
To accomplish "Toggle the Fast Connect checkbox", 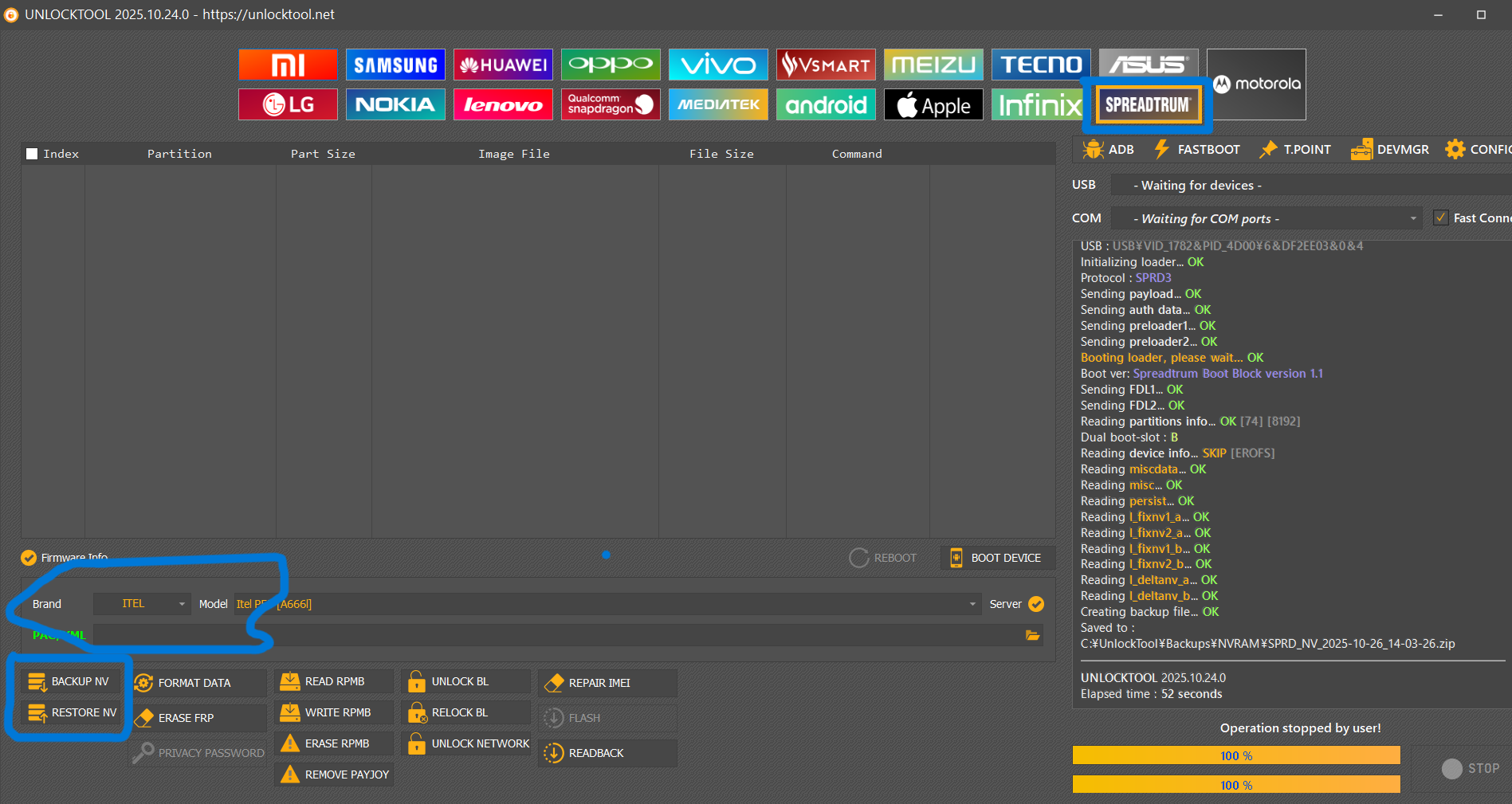I will pos(1440,218).
